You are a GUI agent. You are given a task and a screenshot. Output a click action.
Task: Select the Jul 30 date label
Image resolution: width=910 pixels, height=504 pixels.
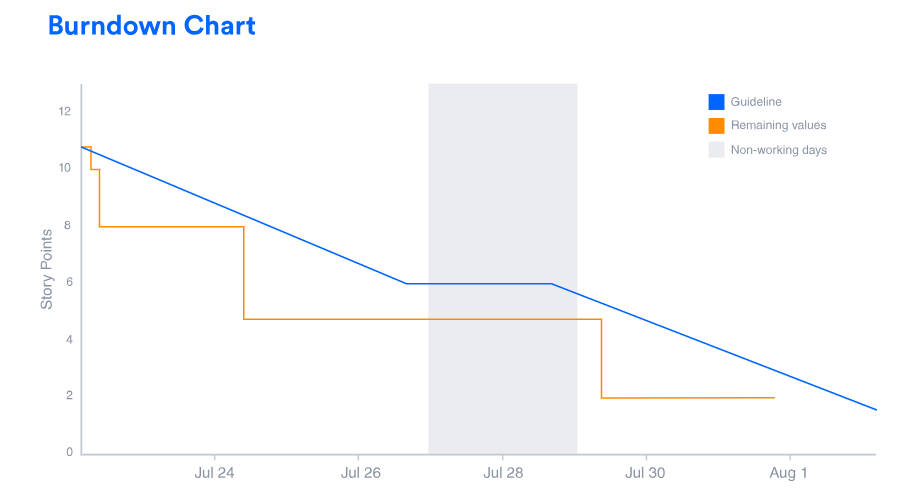click(x=645, y=472)
